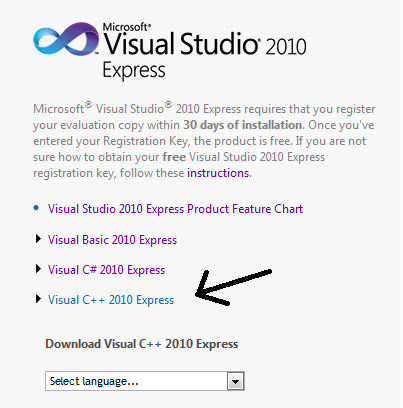This screenshot has height=408, width=403.
Task: Click the Select language combo box field
Action: (145, 381)
